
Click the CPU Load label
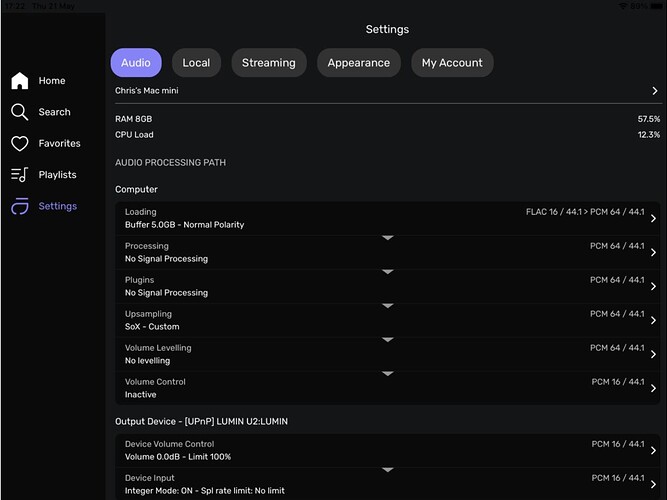tap(134, 135)
